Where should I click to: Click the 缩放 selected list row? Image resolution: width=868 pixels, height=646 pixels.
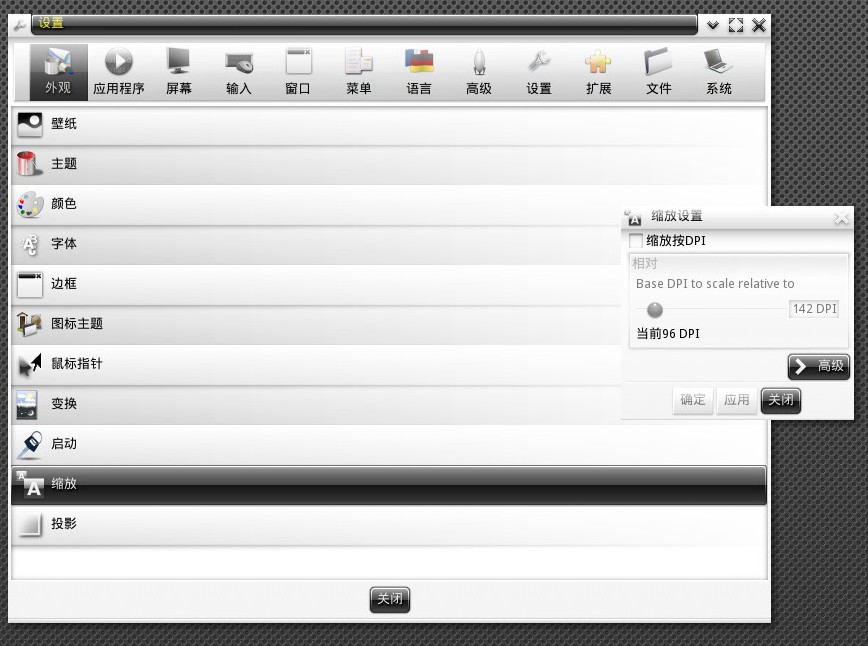[389, 485]
